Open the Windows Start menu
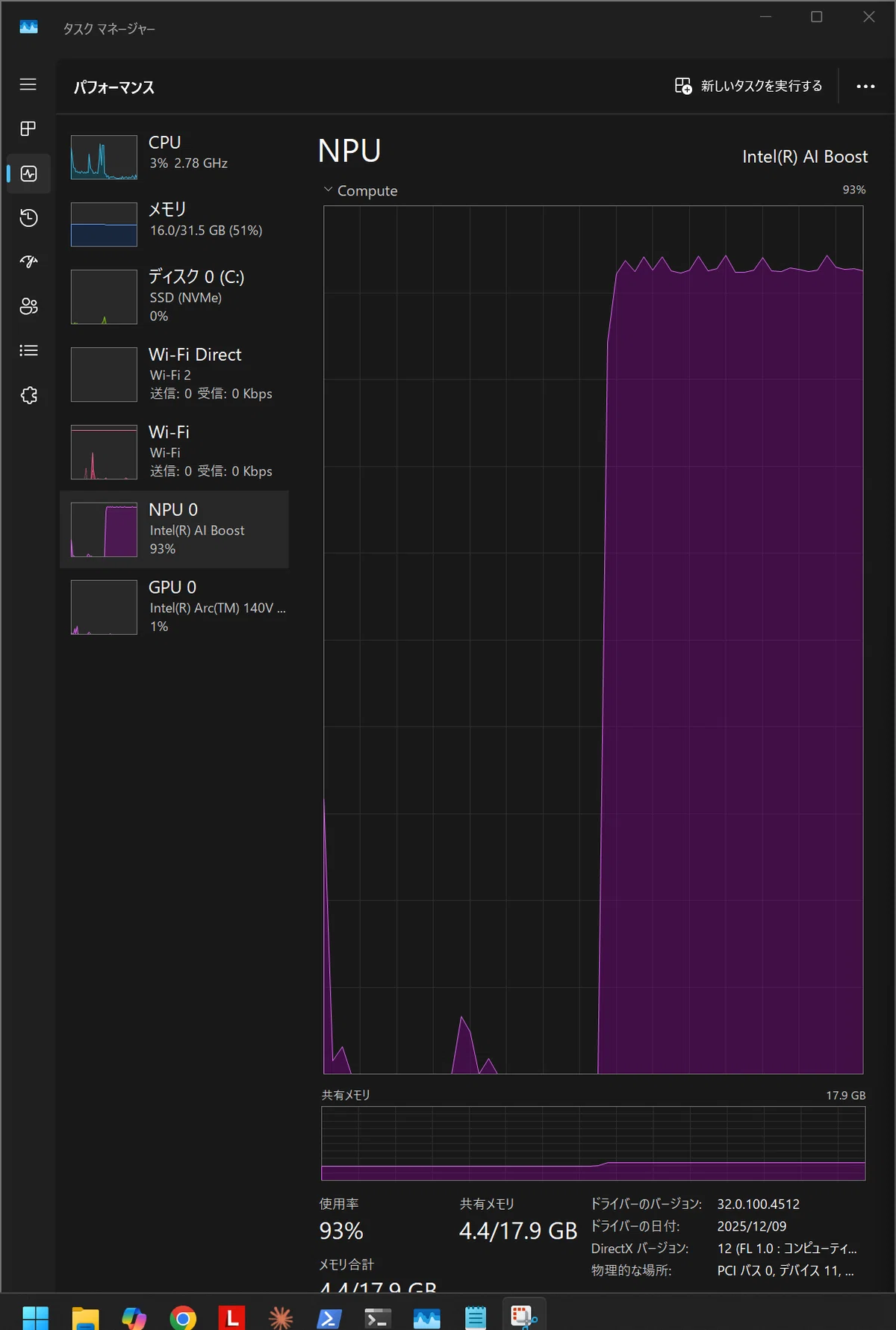The height and width of the screenshot is (1330, 896). pyautogui.click(x=35, y=1318)
